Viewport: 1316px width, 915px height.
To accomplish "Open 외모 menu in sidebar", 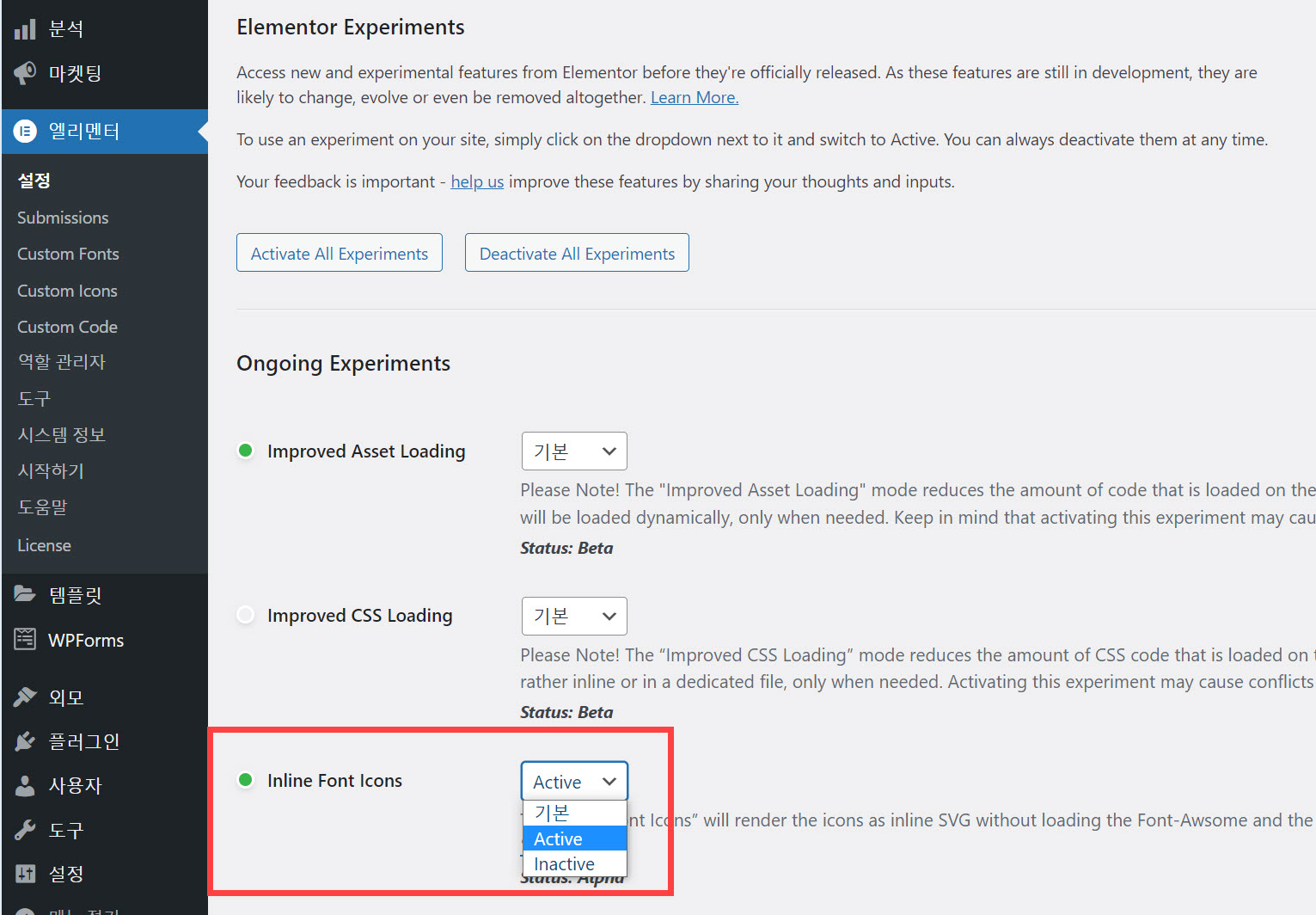I will coord(104,697).
